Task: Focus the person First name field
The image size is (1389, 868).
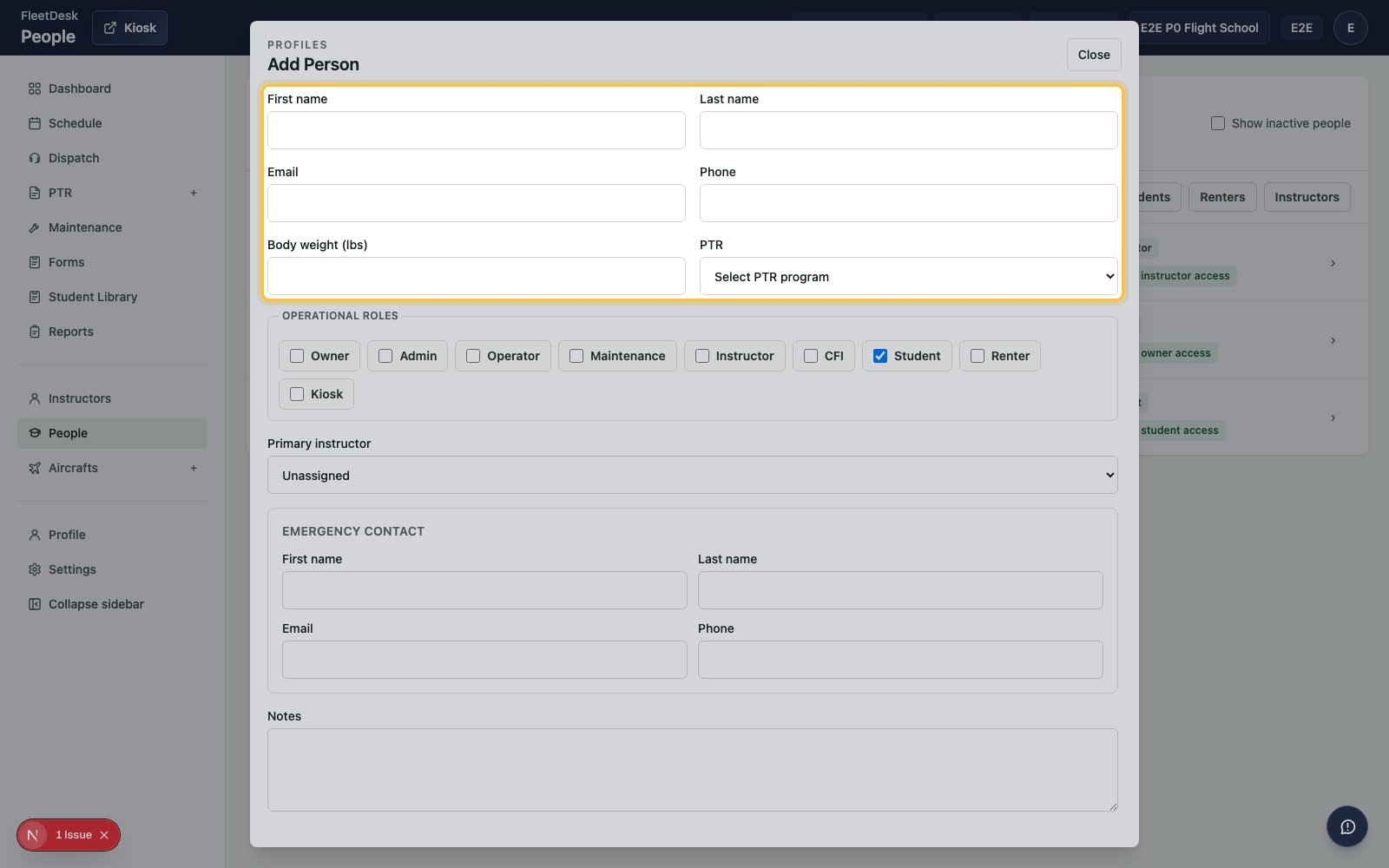Action: [x=477, y=130]
